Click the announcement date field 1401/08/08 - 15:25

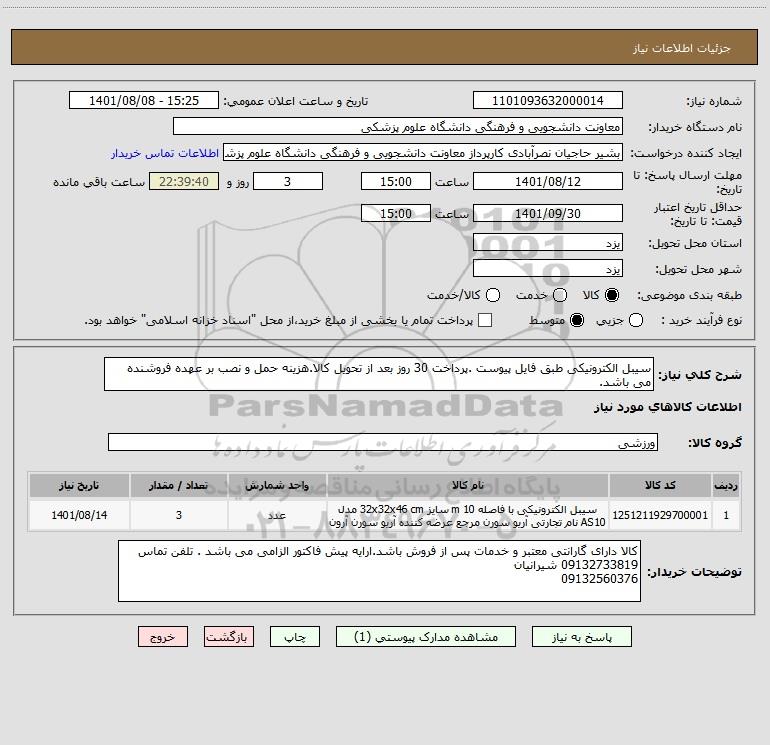(144, 101)
